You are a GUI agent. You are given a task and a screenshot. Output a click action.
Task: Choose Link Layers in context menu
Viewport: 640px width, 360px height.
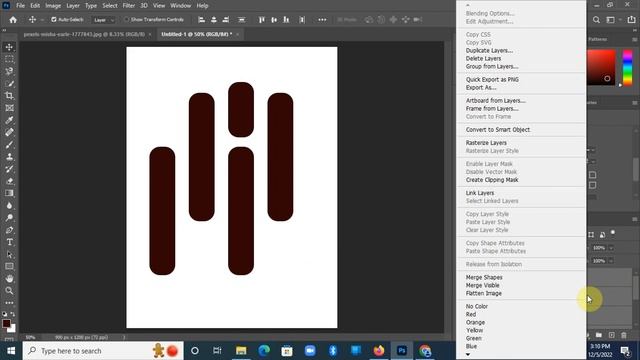pos(480,193)
